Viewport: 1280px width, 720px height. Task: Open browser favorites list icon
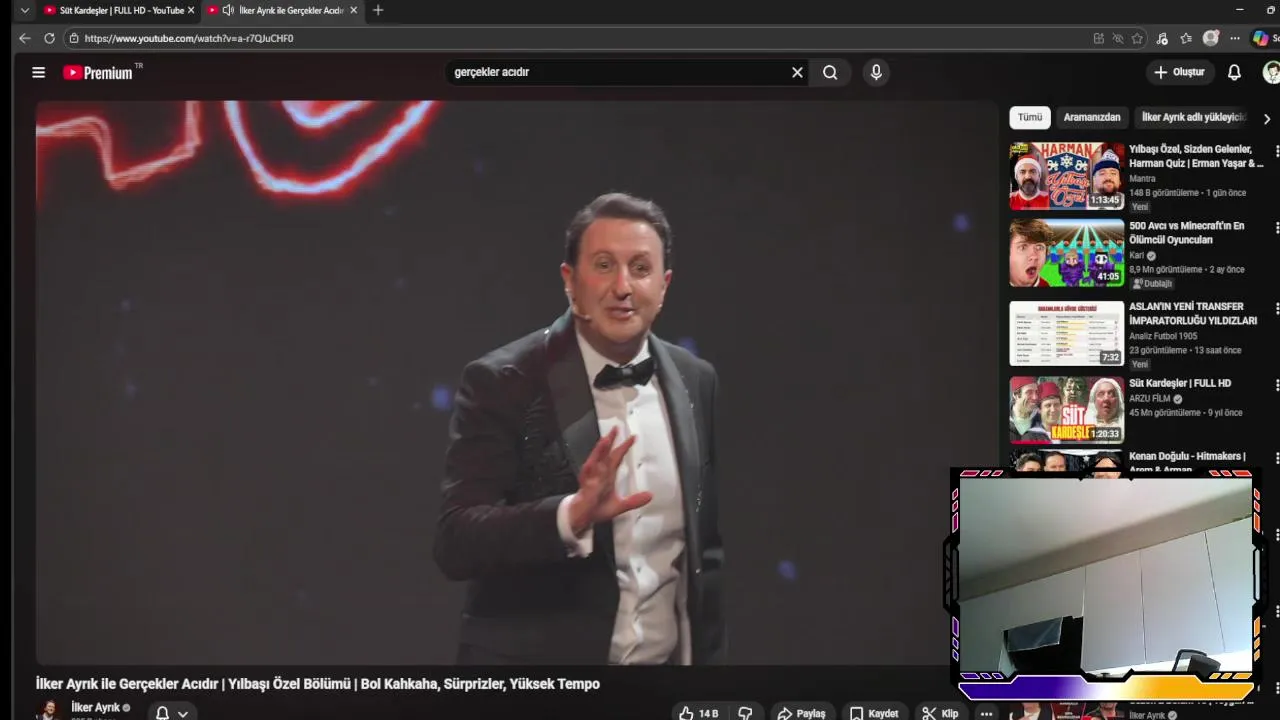tap(1186, 38)
